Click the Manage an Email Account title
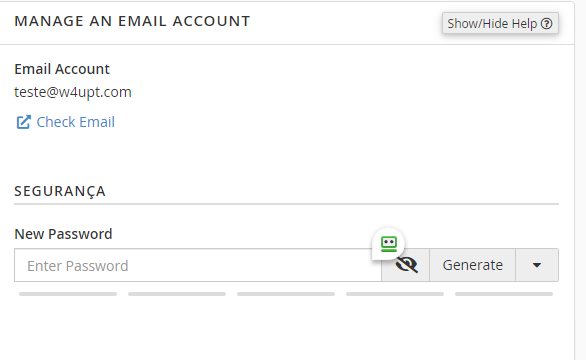This screenshot has height=360, width=586. [x=132, y=21]
